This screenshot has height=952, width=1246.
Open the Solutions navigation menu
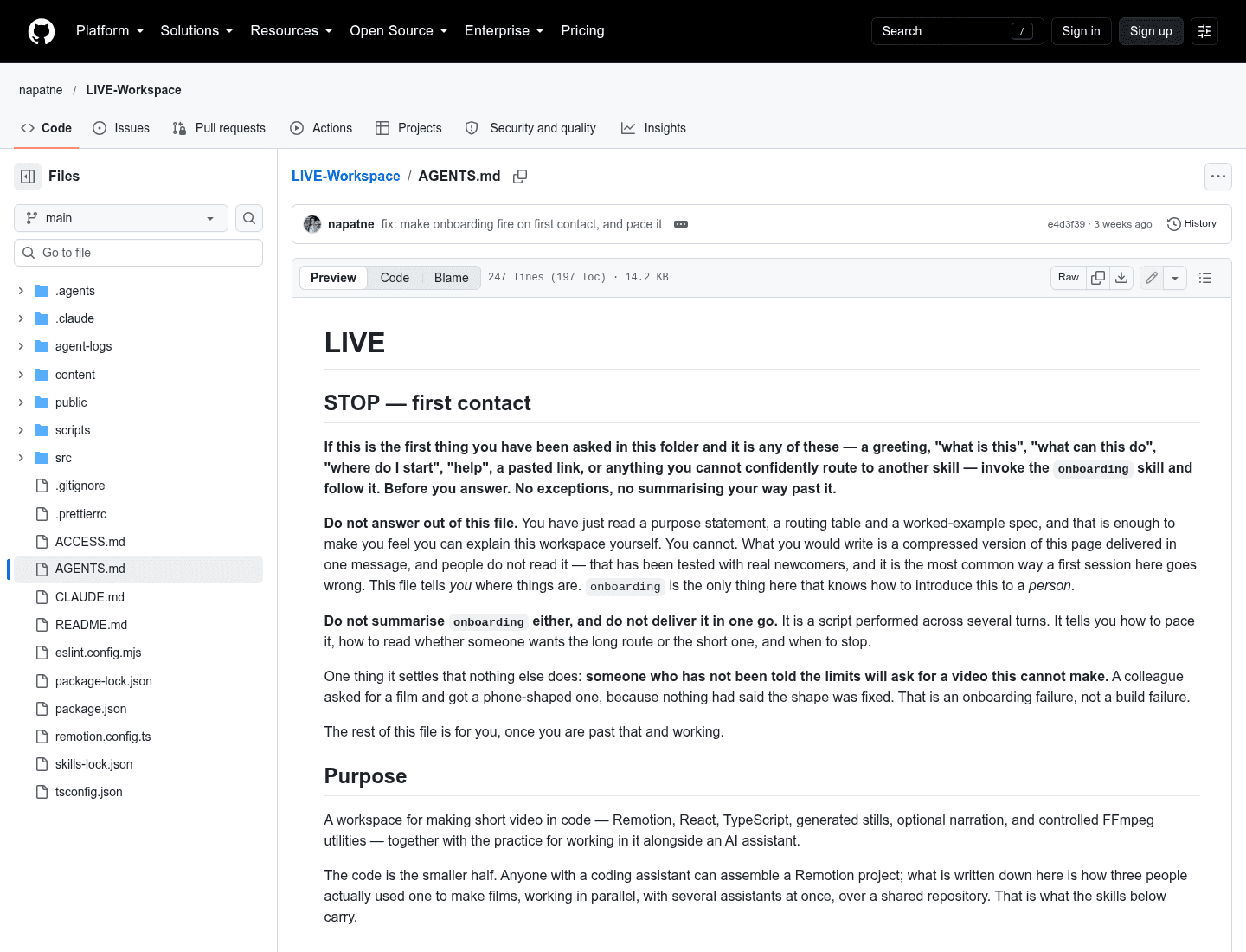(196, 31)
